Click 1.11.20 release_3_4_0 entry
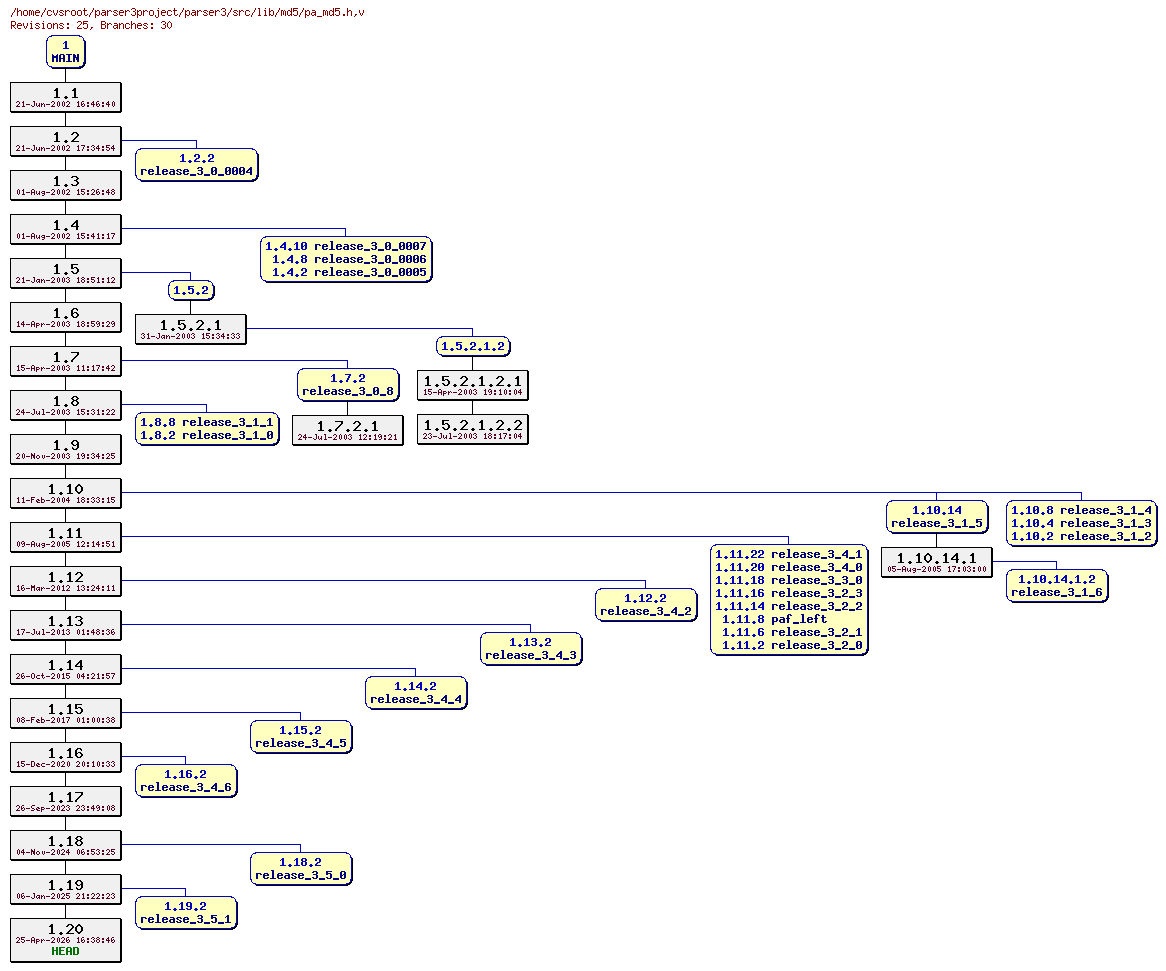The width and height of the screenshot is (1166, 971). coord(788,567)
